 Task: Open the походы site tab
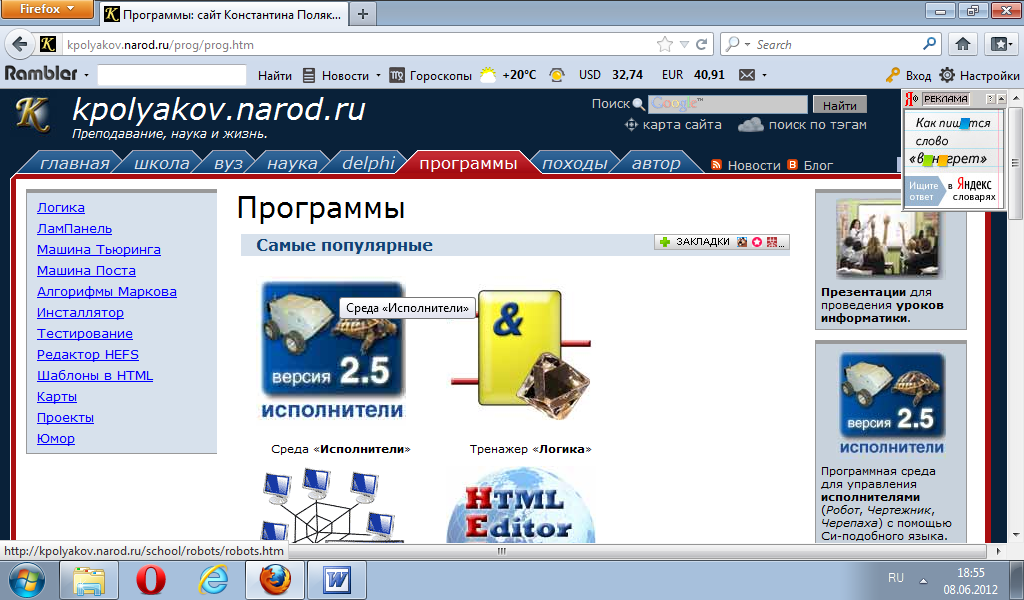pos(575,163)
